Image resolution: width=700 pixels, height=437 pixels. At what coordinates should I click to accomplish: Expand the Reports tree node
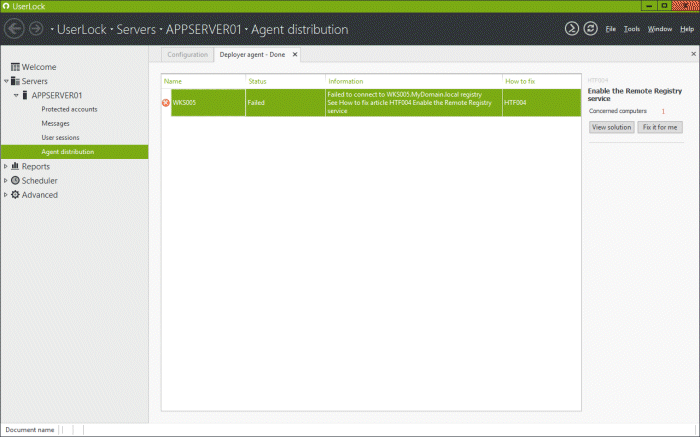(x=6, y=166)
